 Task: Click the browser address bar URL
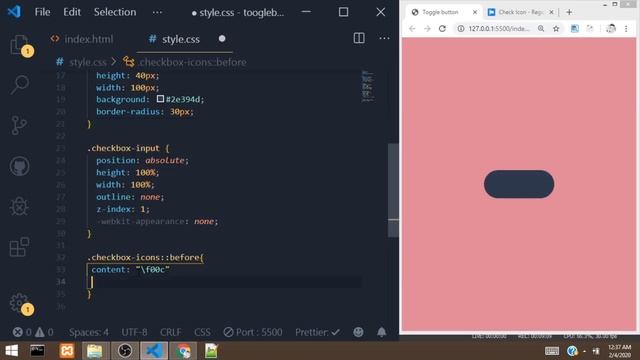(x=499, y=29)
